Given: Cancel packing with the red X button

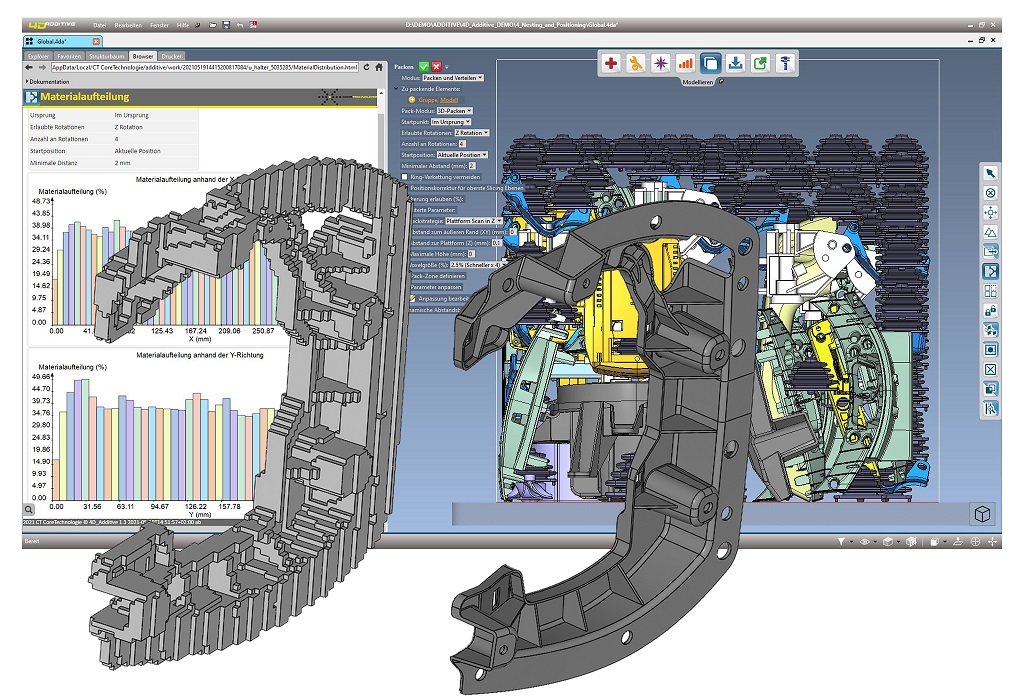Looking at the screenshot, I should point(436,66).
